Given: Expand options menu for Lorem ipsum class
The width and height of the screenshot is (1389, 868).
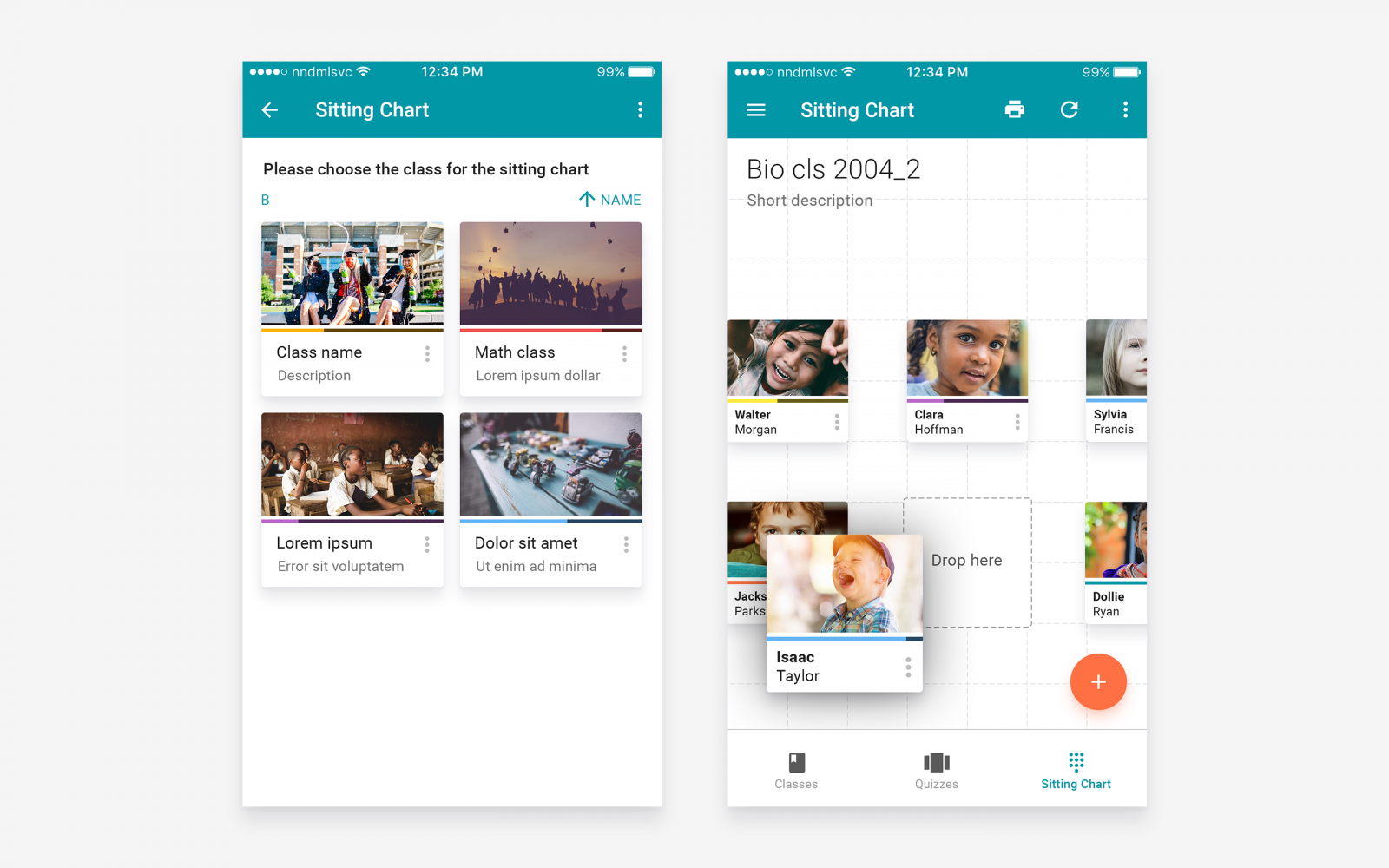Looking at the screenshot, I should pos(426,545).
